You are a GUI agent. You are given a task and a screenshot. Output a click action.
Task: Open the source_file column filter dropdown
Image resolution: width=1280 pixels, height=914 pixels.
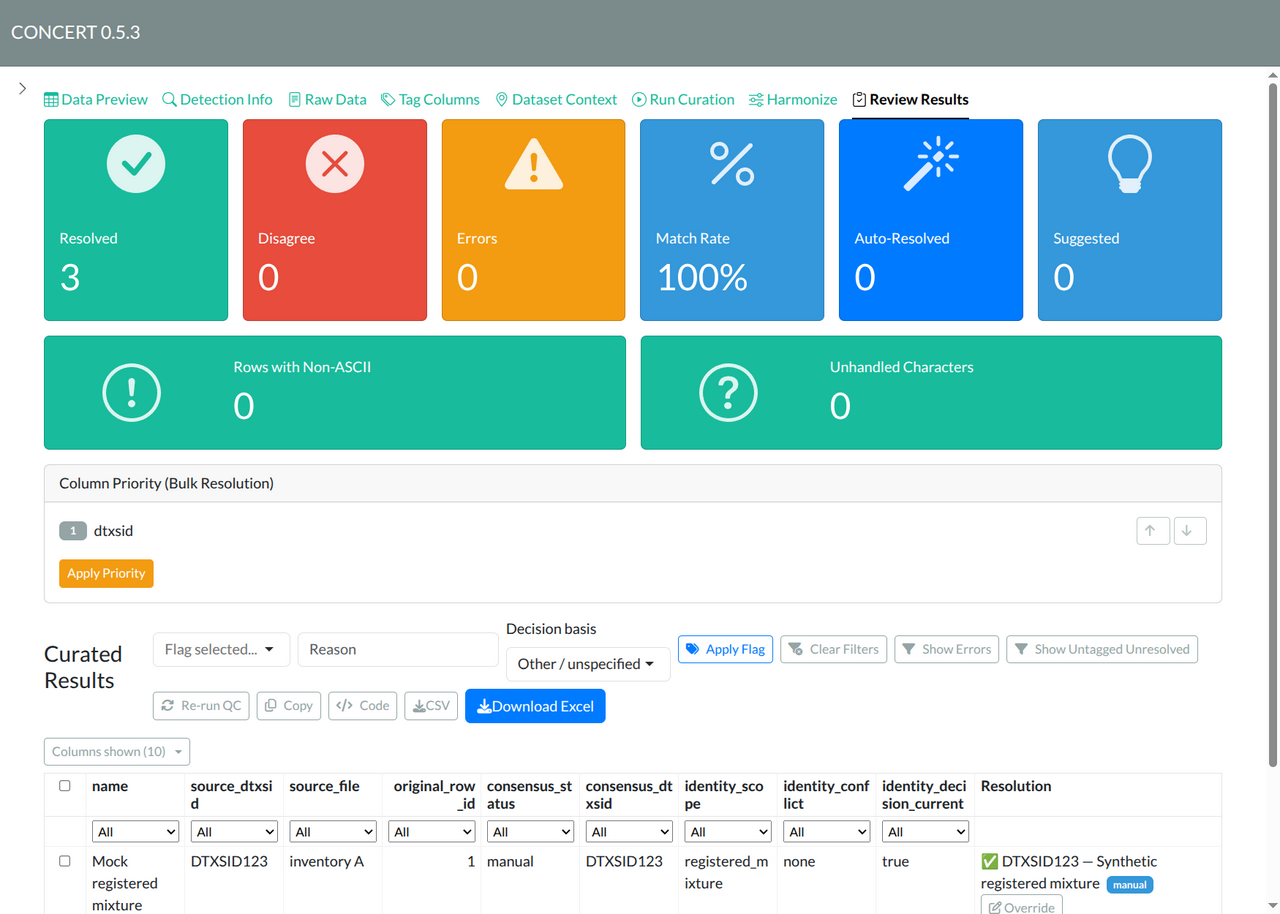(x=333, y=832)
